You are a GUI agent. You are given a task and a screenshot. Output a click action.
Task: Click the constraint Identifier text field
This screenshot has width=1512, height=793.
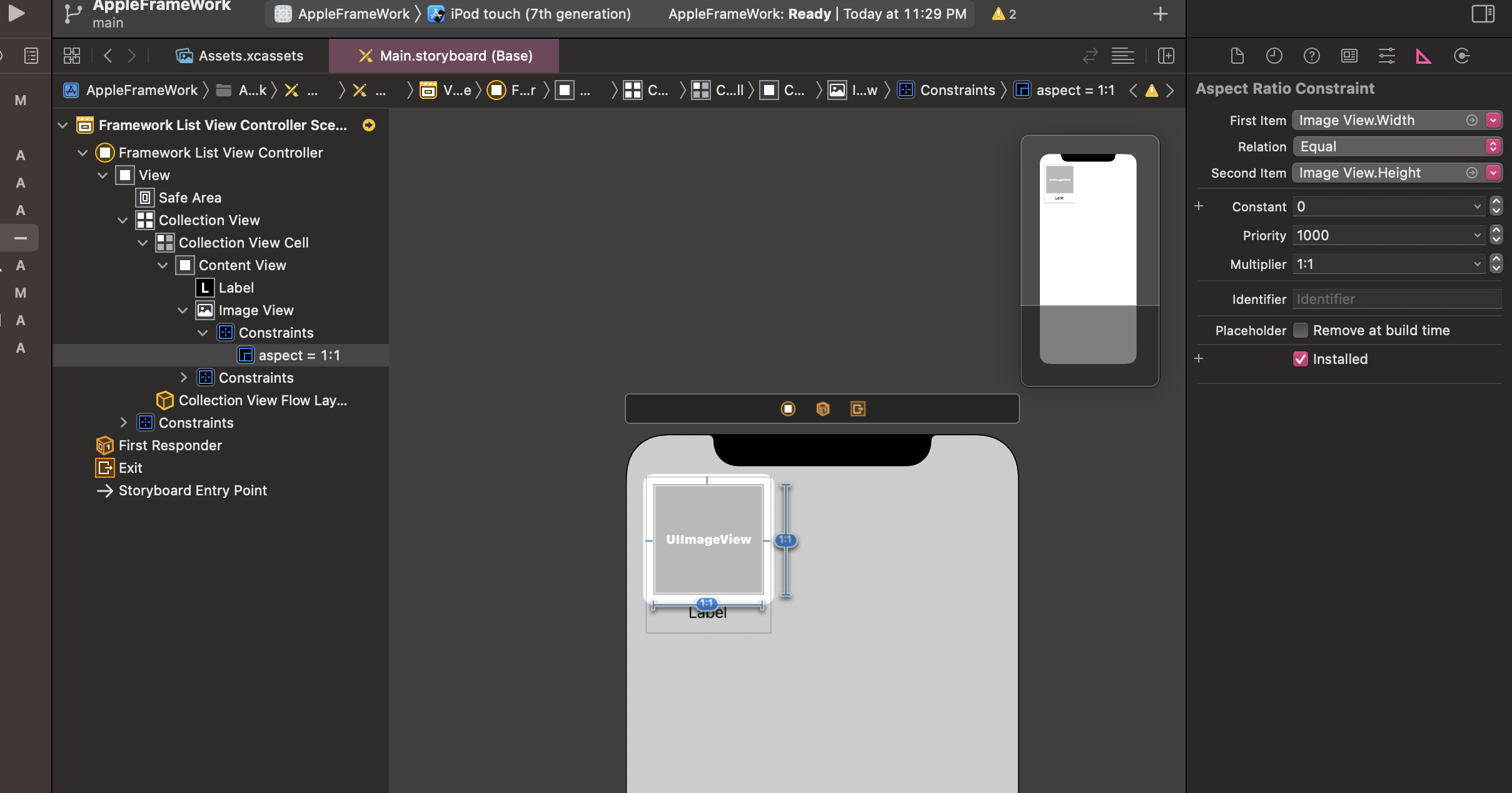click(x=1396, y=299)
